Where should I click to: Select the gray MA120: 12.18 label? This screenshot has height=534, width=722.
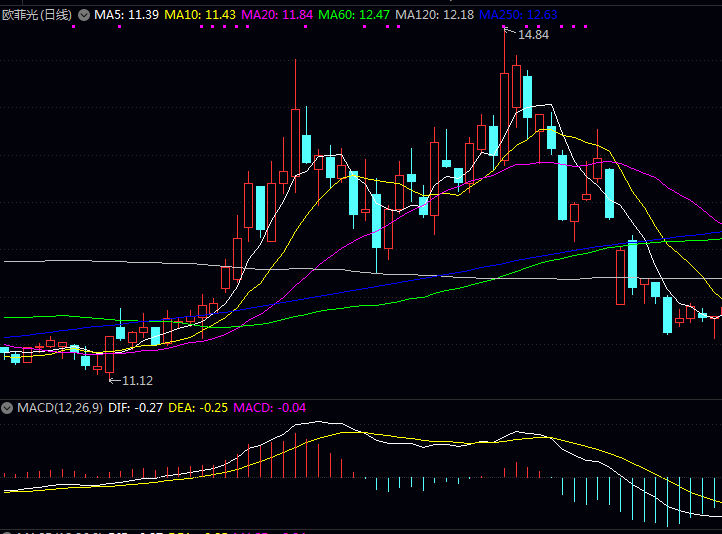(435, 15)
